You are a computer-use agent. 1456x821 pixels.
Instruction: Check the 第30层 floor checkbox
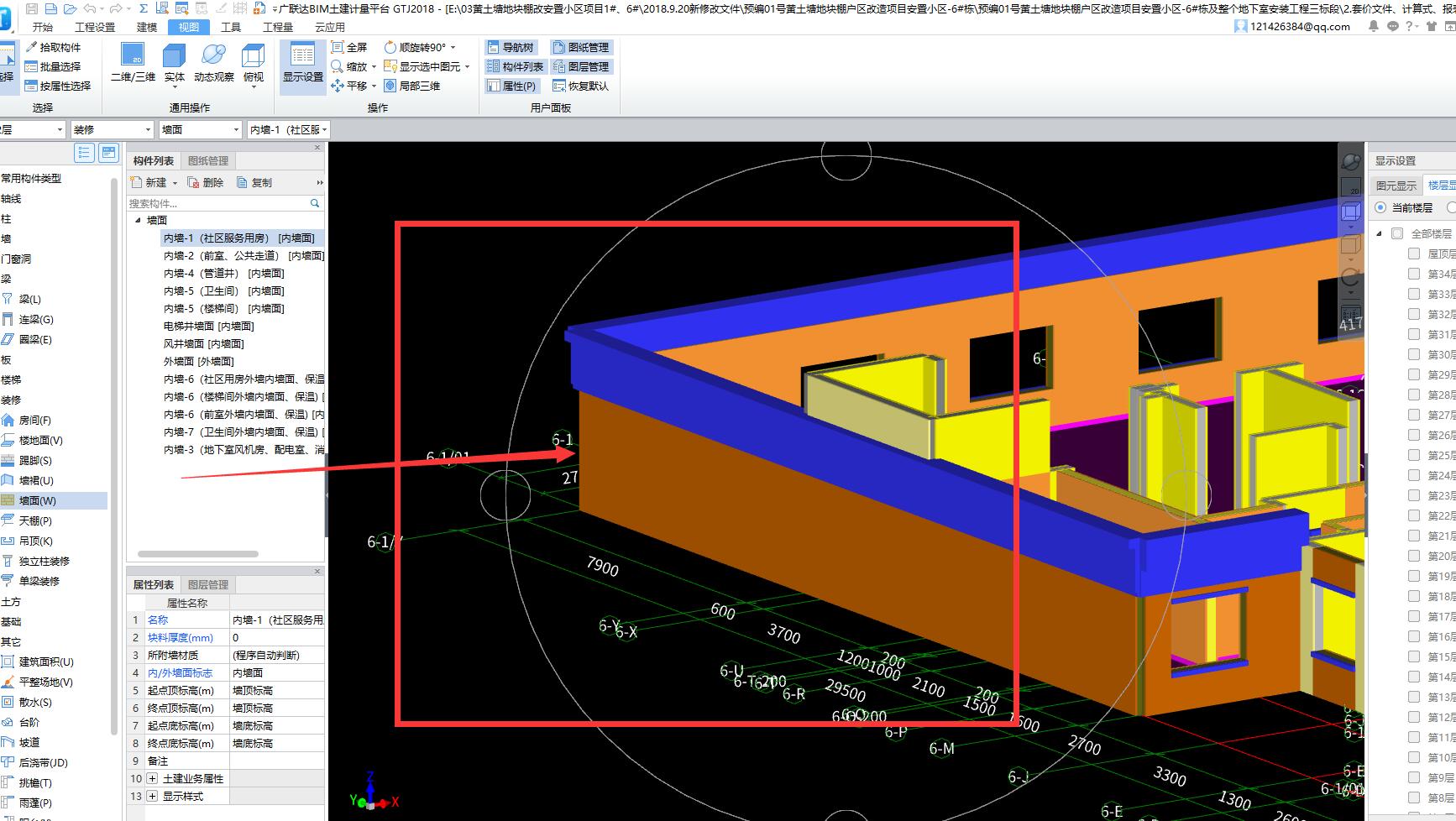1414,354
